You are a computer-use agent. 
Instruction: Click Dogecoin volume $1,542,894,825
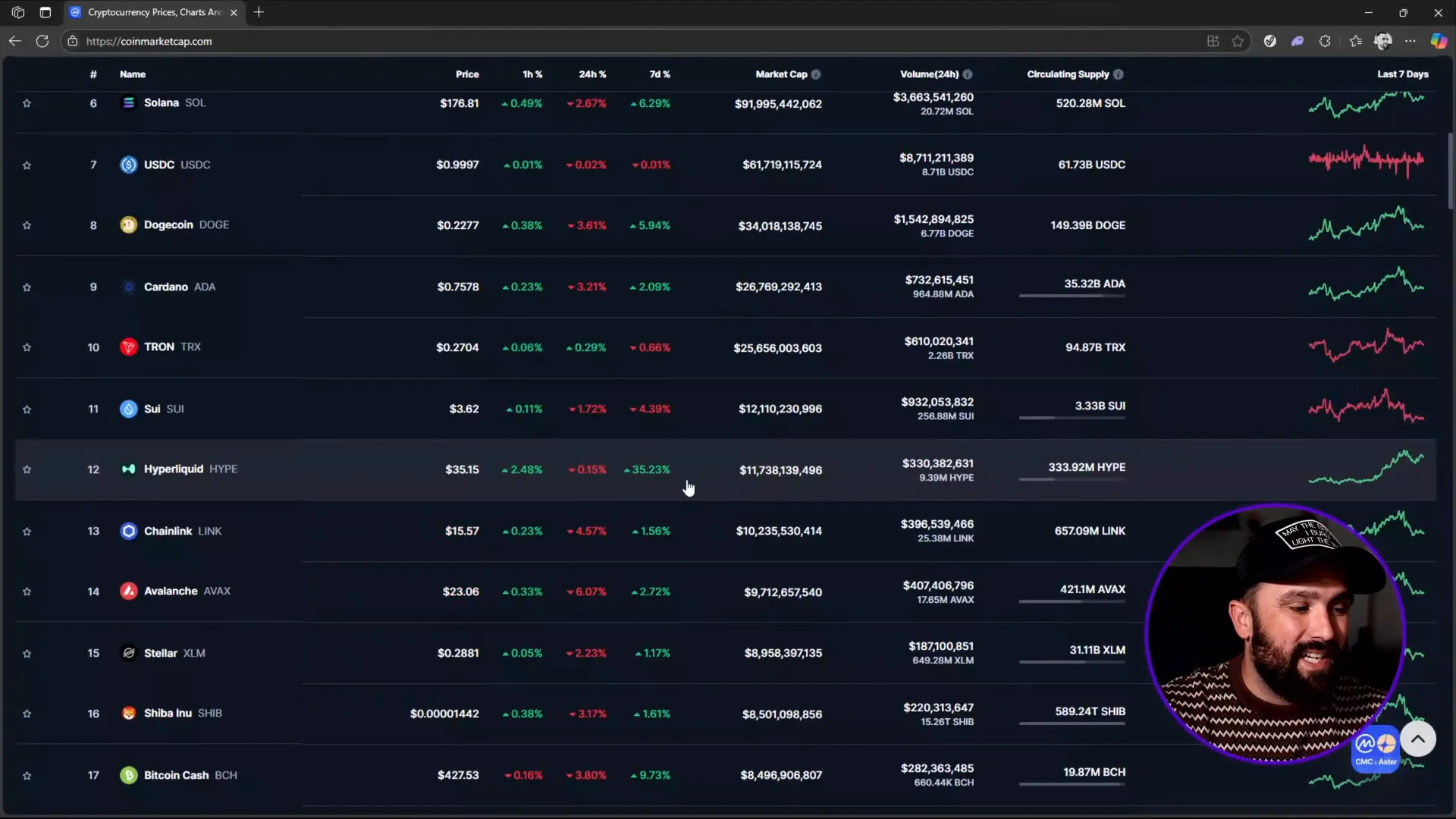[934, 219]
